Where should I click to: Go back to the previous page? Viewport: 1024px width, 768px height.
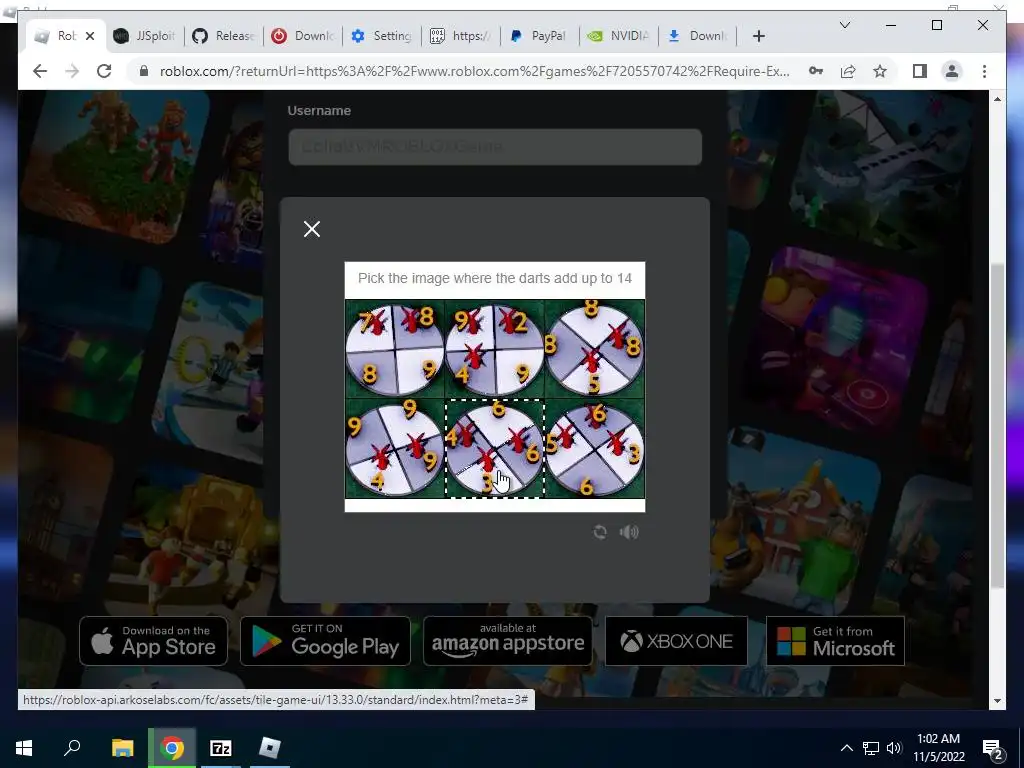[x=40, y=71]
